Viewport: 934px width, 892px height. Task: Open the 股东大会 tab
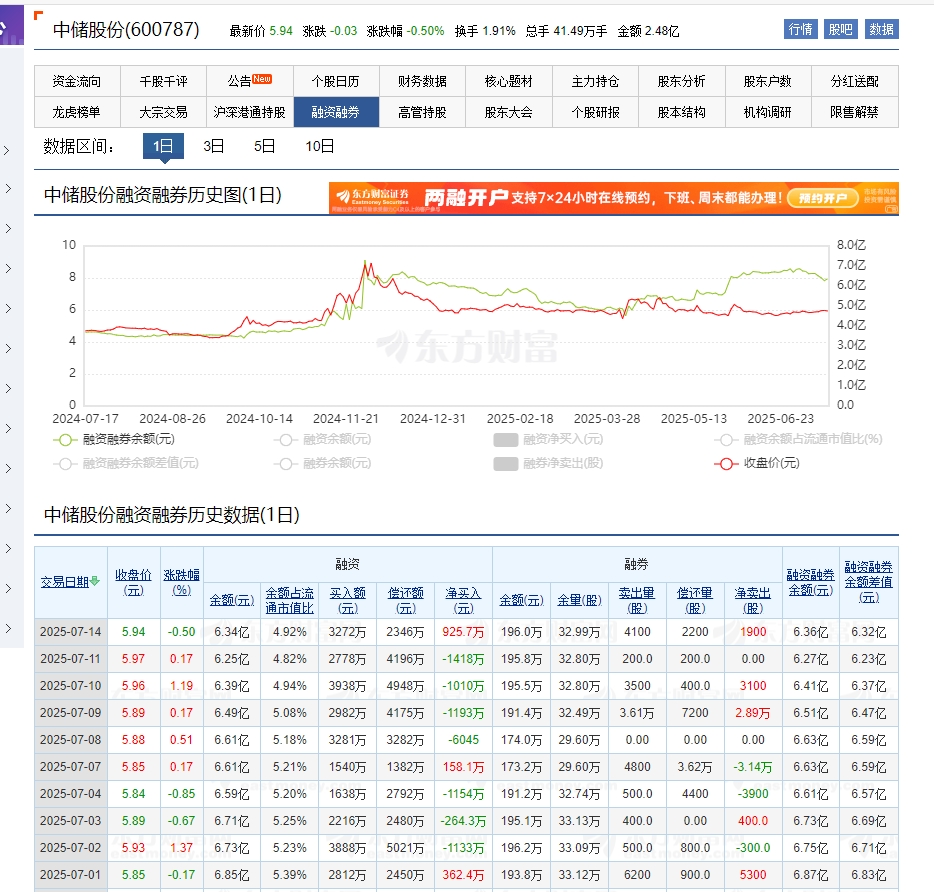[509, 112]
